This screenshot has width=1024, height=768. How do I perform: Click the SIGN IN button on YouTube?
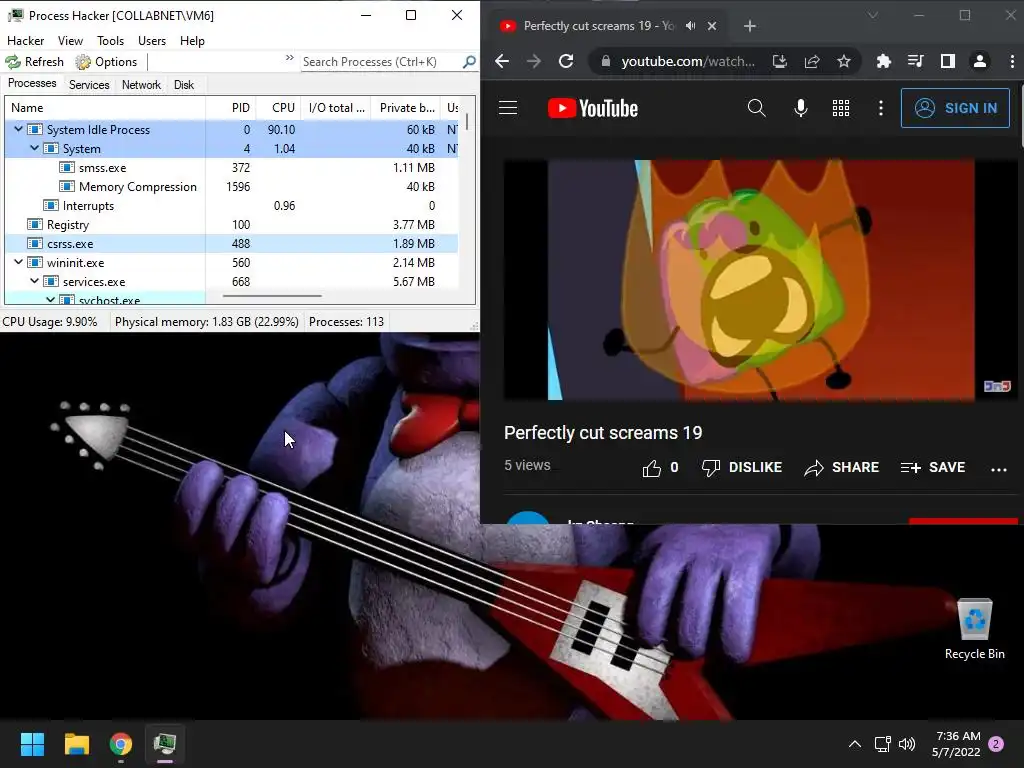pyautogui.click(x=955, y=108)
